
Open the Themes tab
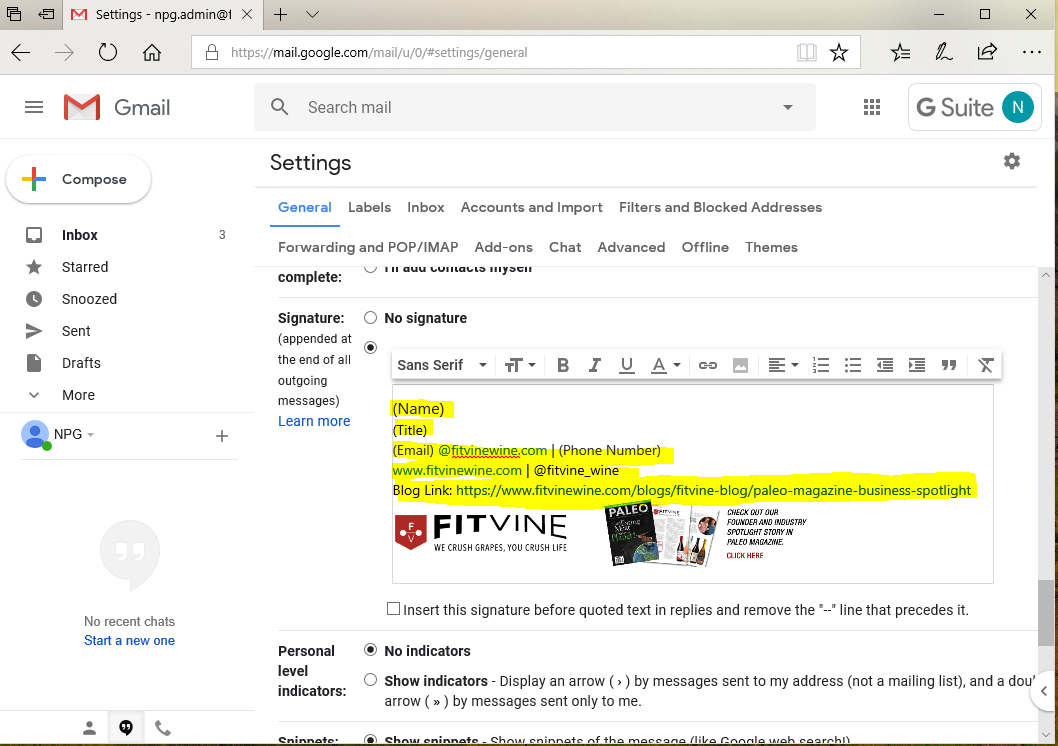[771, 248]
